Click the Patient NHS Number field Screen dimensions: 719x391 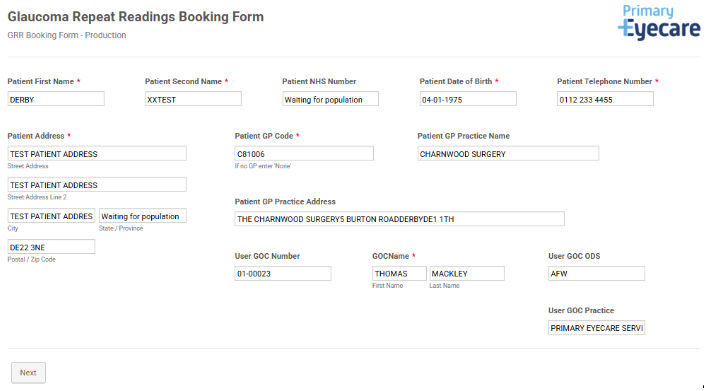pyautogui.click(x=330, y=99)
